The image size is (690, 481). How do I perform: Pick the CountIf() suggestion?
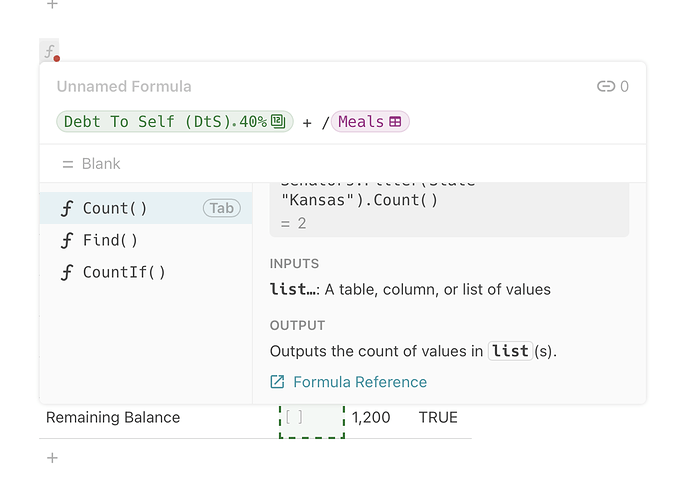[x=124, y=272]
